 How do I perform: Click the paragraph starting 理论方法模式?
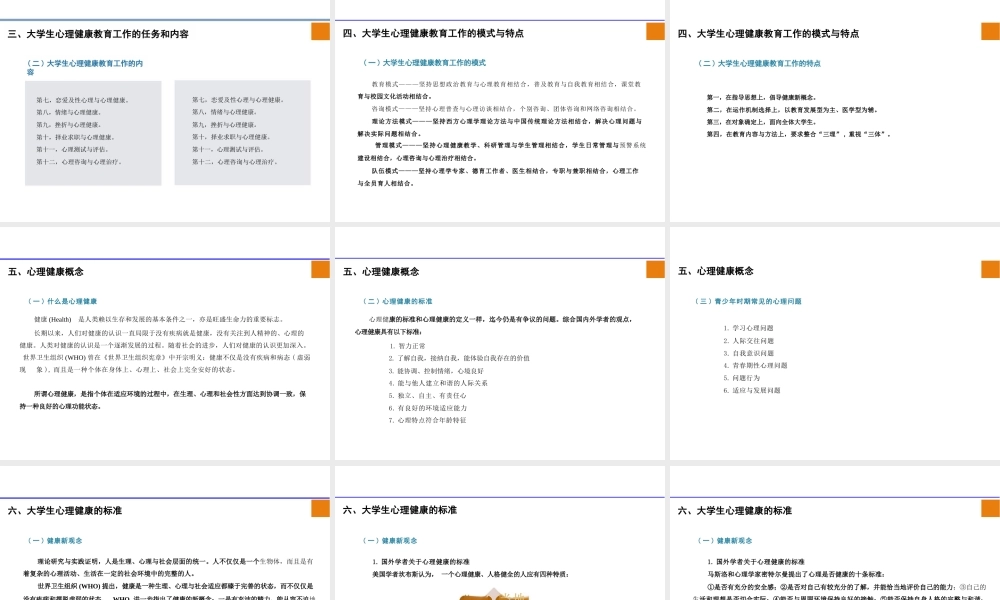pos(499,128)
